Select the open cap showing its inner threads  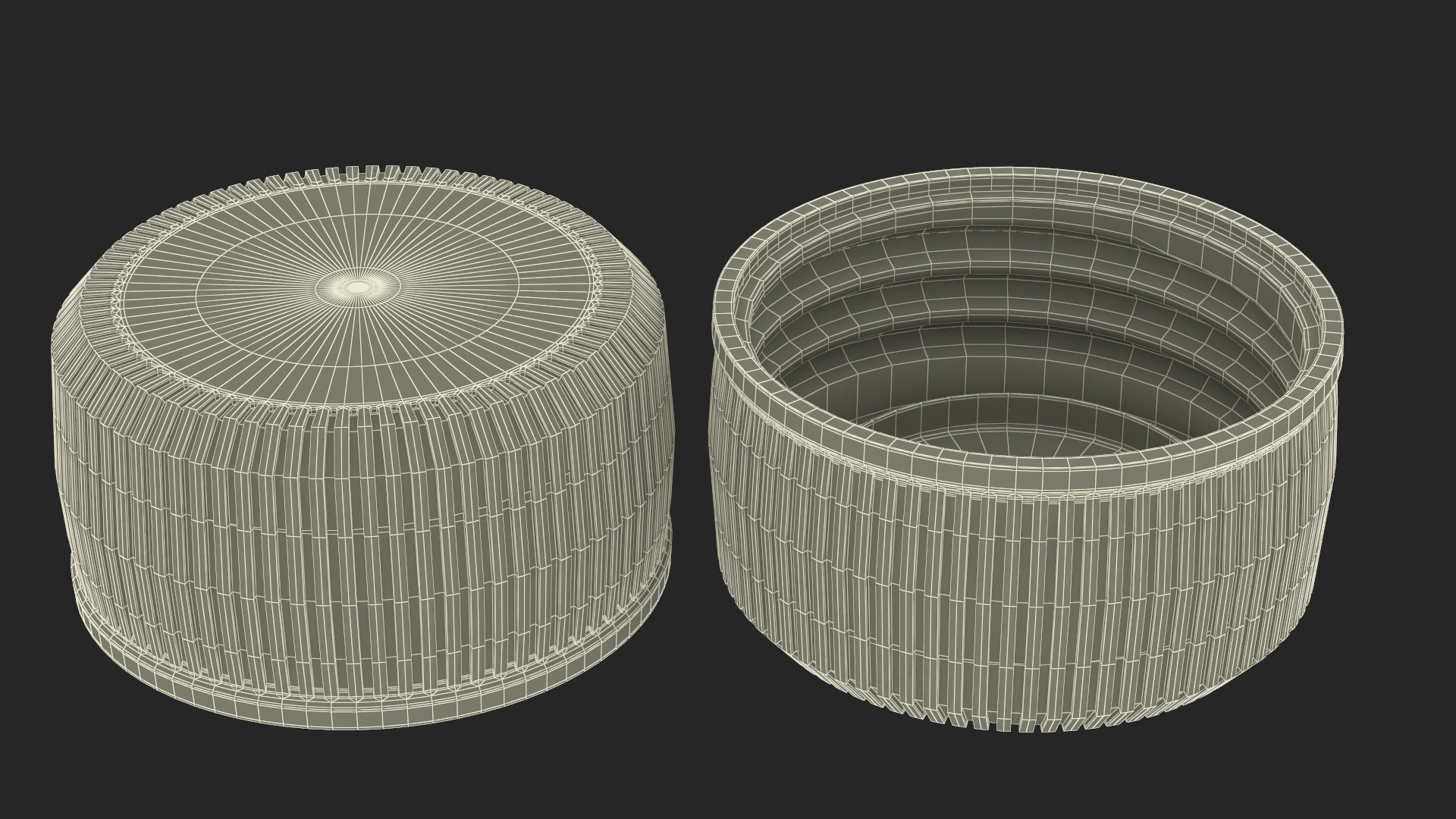pos(1025,449)
